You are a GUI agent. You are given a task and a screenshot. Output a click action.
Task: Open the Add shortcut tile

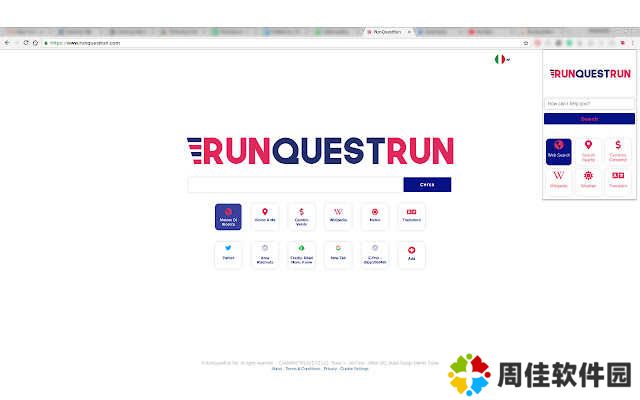coord(411,254)
